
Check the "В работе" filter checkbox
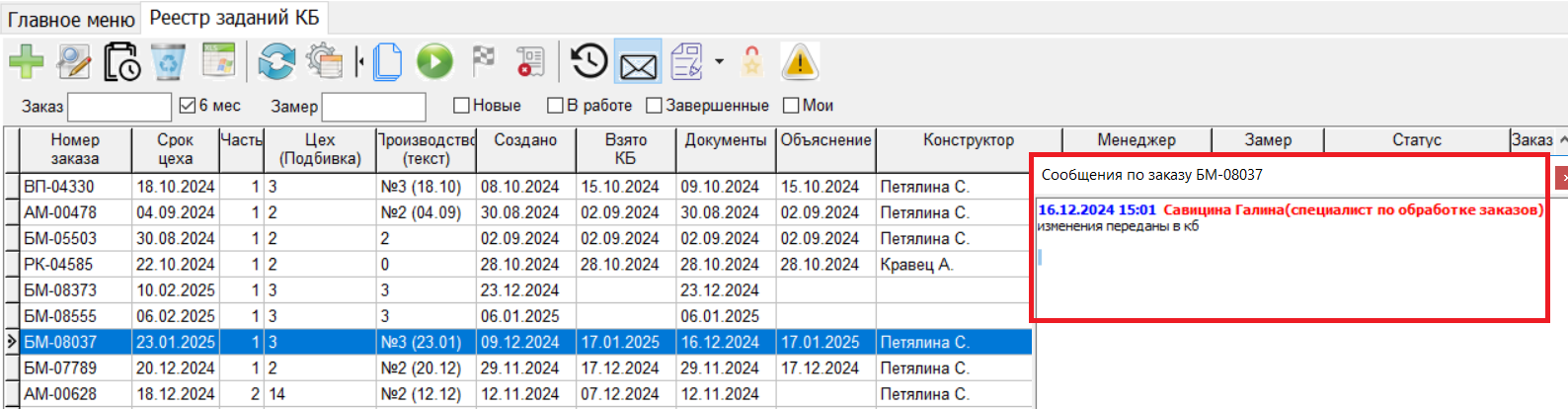(555, 105)
